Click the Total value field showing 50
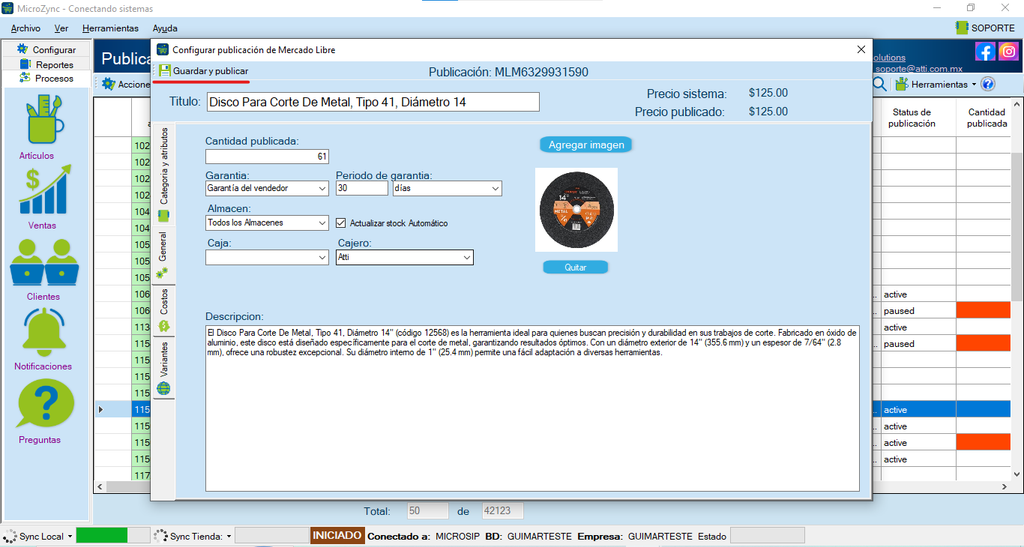Image resolution: width=1024 pixels, height=547 pixels. coord(428,511)
